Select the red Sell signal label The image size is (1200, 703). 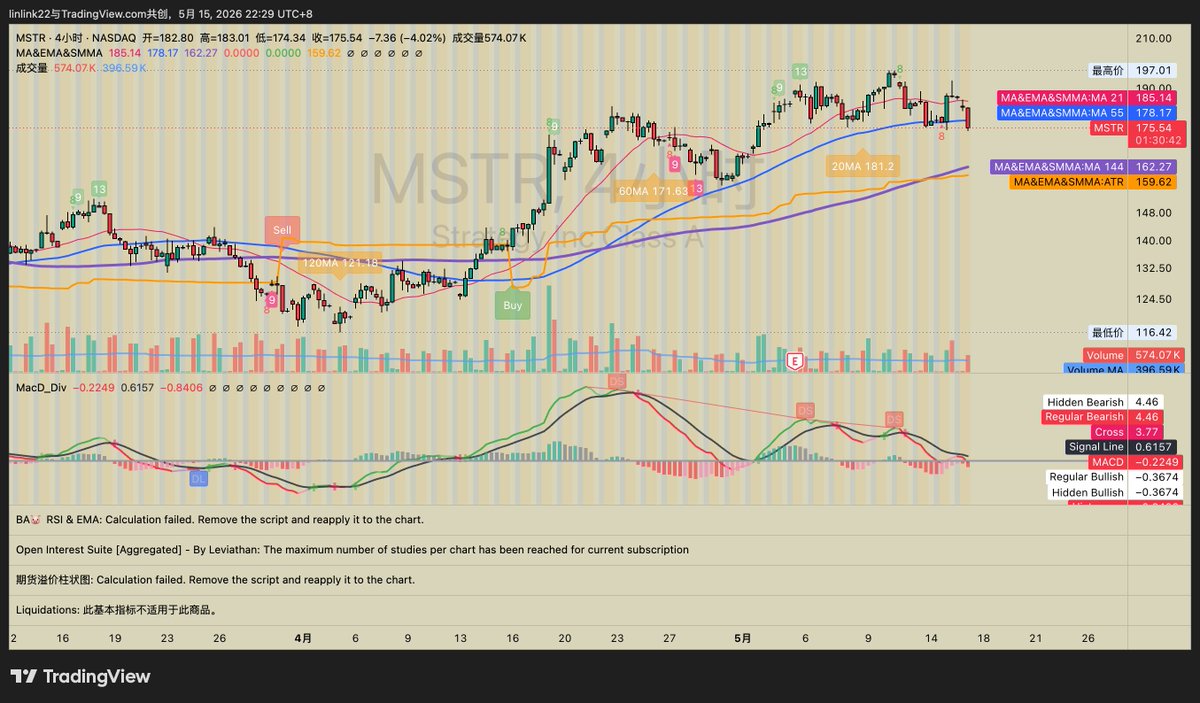click(x=282, y=230)
